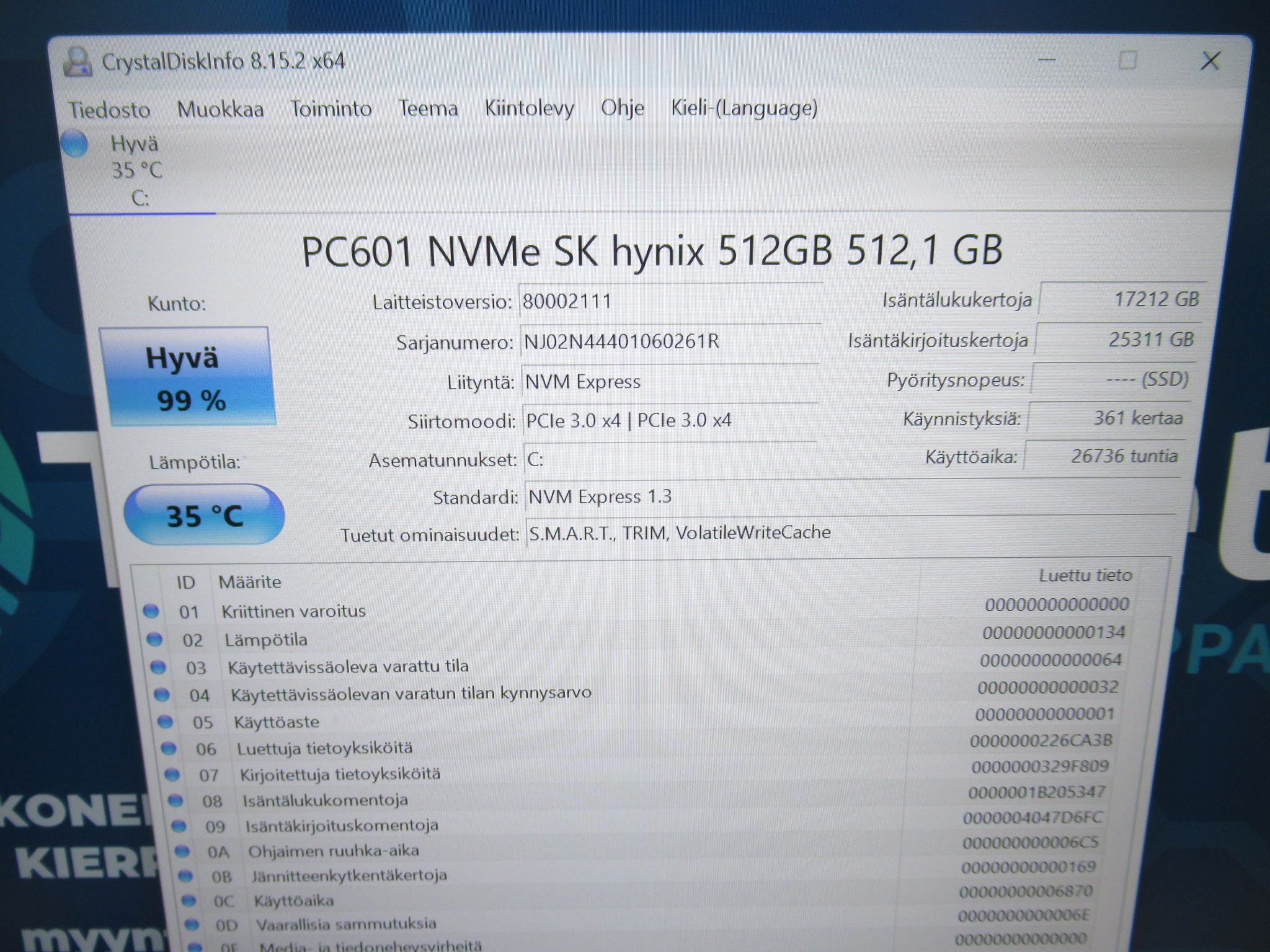
Task: Click raw value 0000004047D6FC
Action: (1032, 818)
